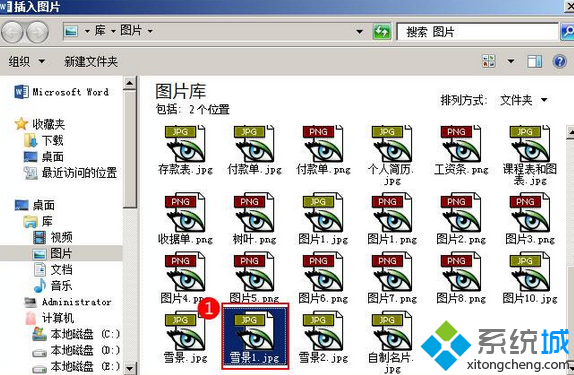Select the 工资条.png file icon
Viewport: 574px width, 375px height.
tap(461, 144)
